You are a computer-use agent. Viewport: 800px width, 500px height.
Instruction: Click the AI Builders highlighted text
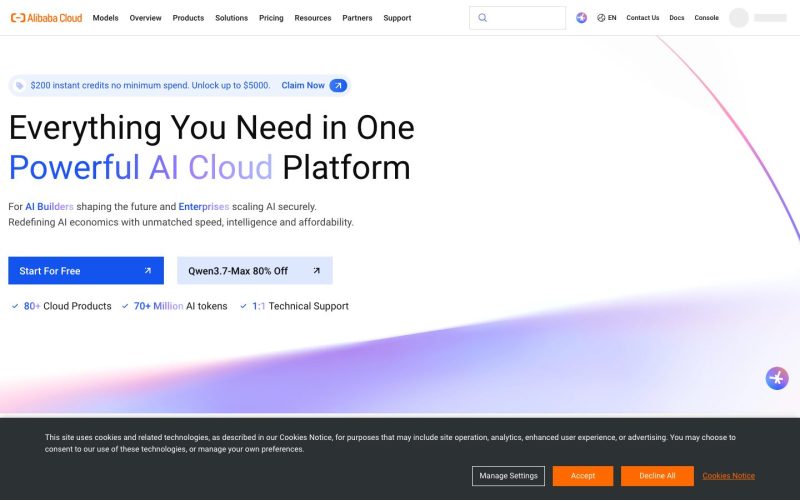click(x=49, y=207)
